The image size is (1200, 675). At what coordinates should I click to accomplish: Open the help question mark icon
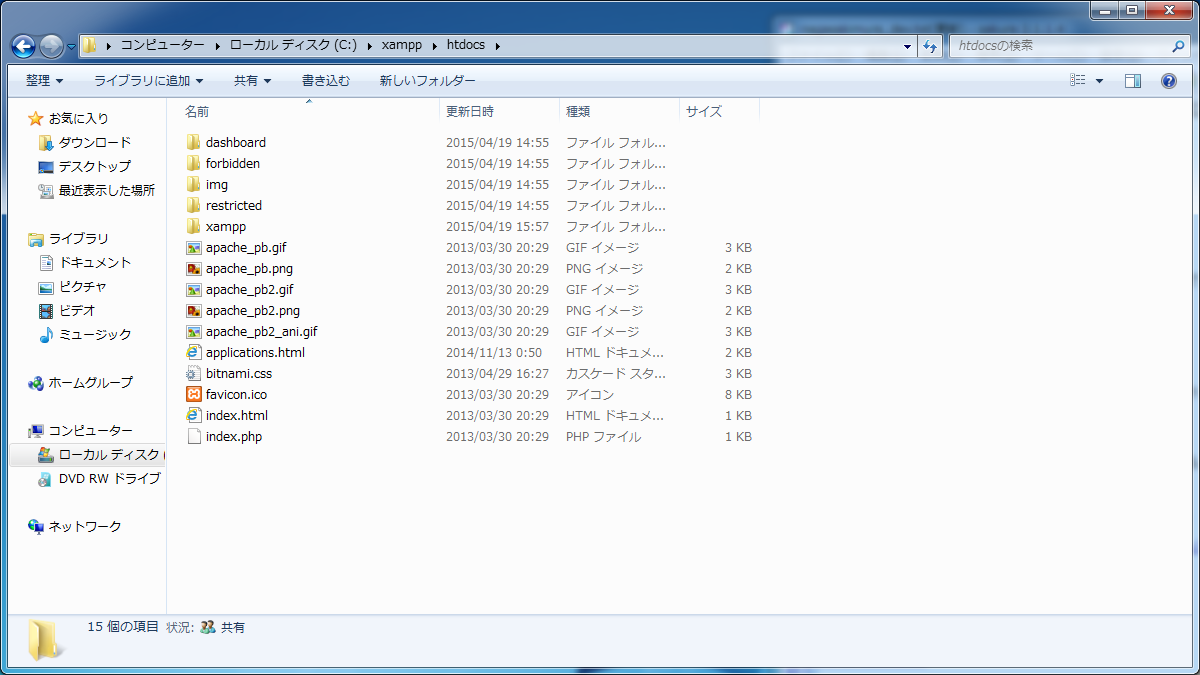pos(1168,81)
